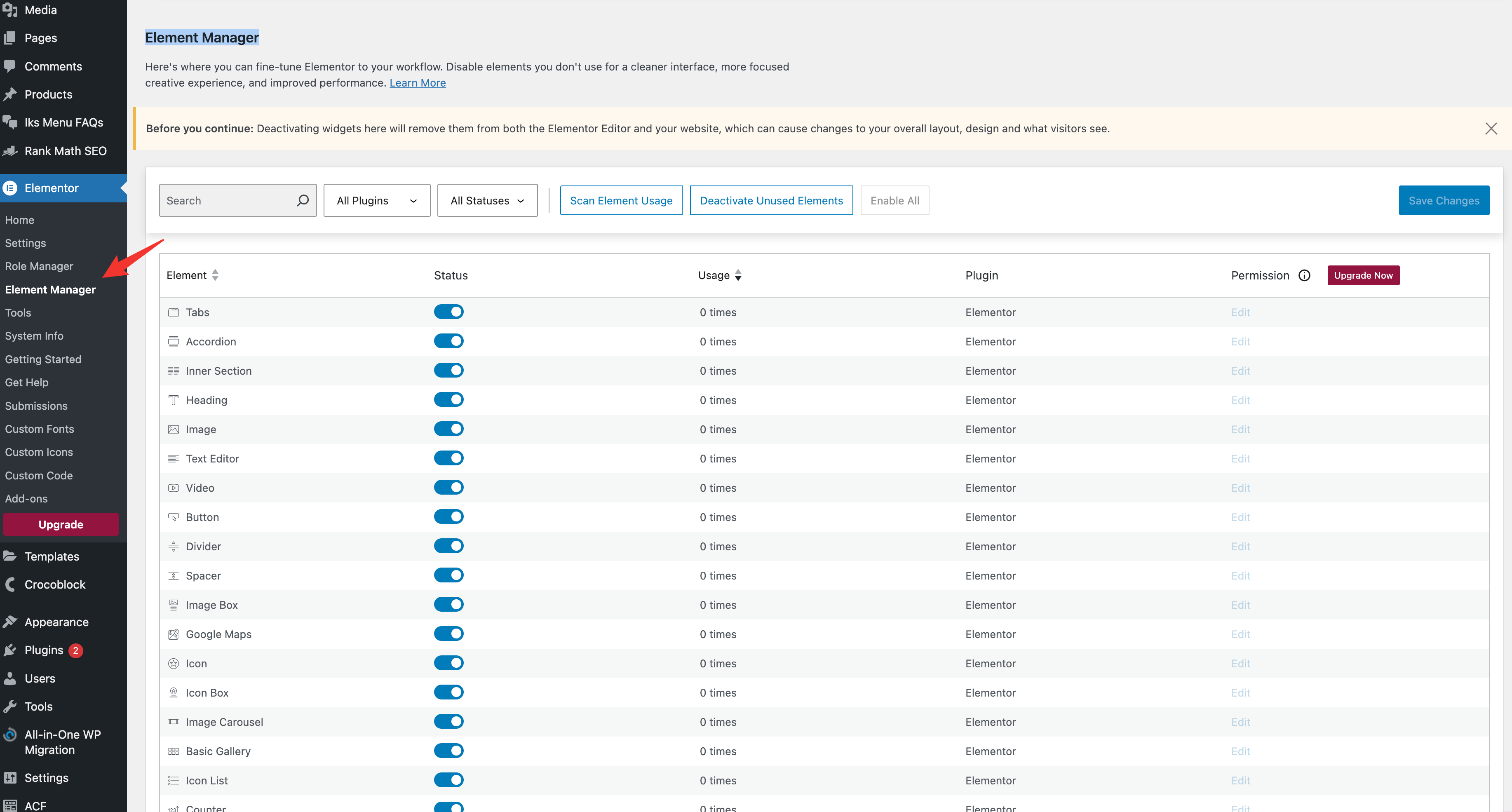Turn off the Heading element toggle
The width and height of the screenshot is (1512, 812).
coord(448,399)
